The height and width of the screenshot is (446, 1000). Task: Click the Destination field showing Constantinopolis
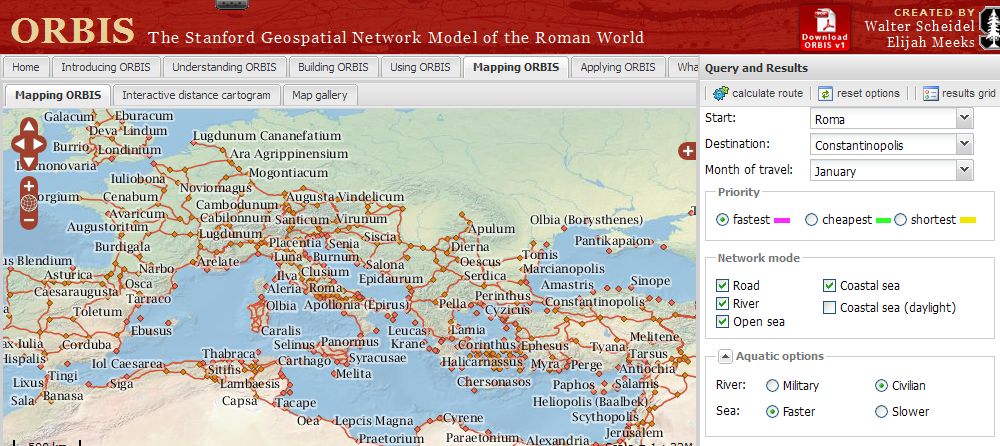(x=883, y=145)
